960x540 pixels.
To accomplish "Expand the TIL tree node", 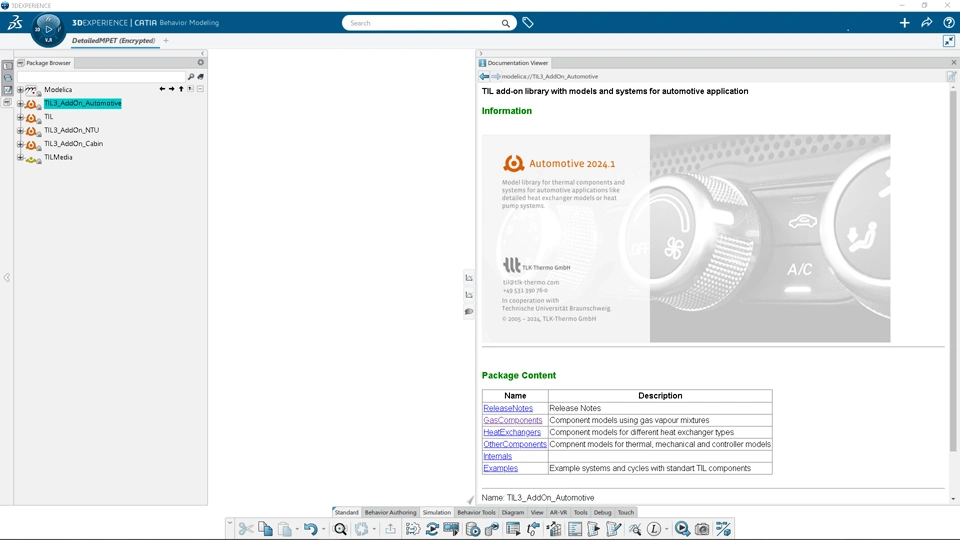I will tap(20, 117).
